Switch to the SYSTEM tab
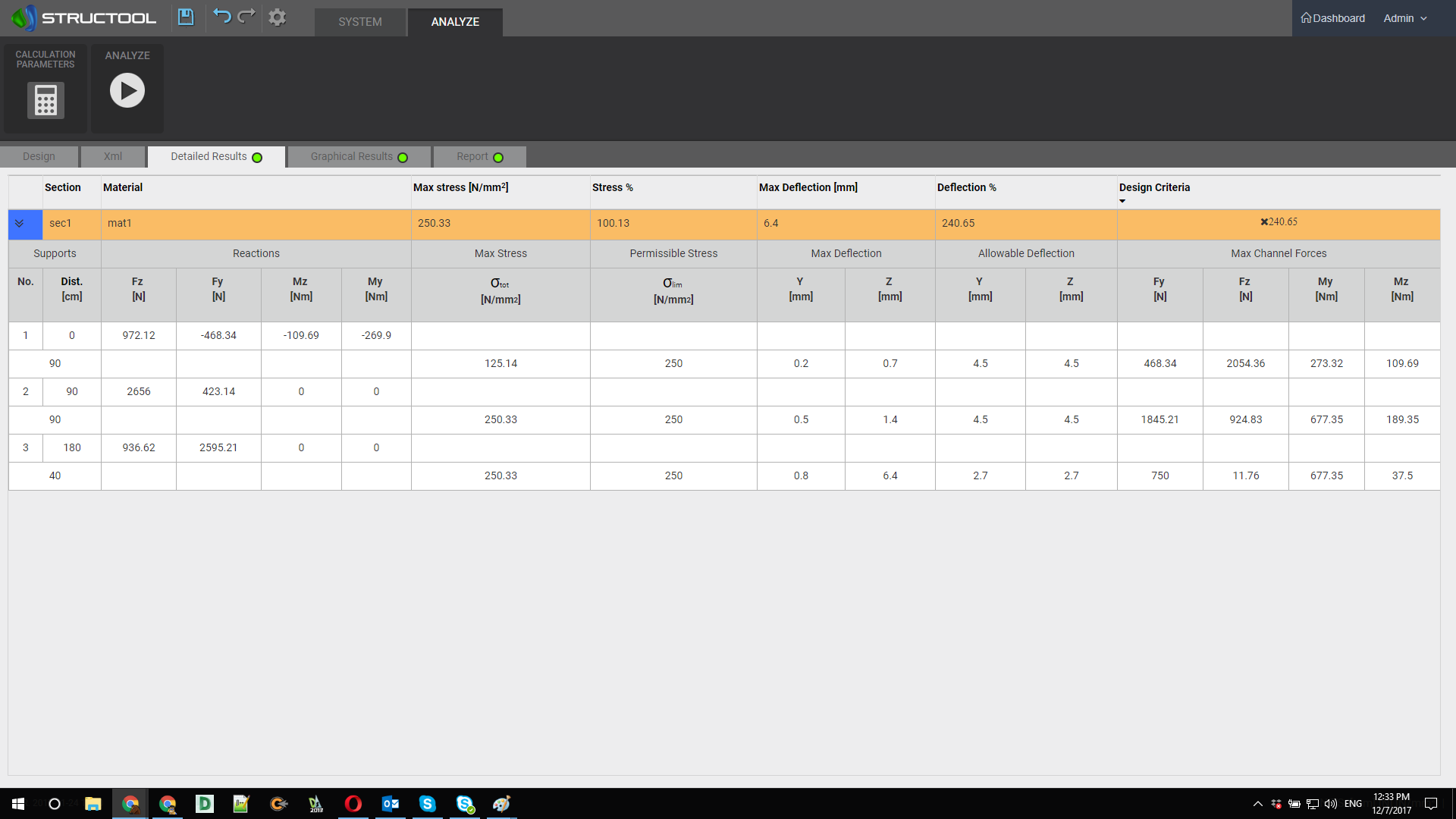 [360, 22]
